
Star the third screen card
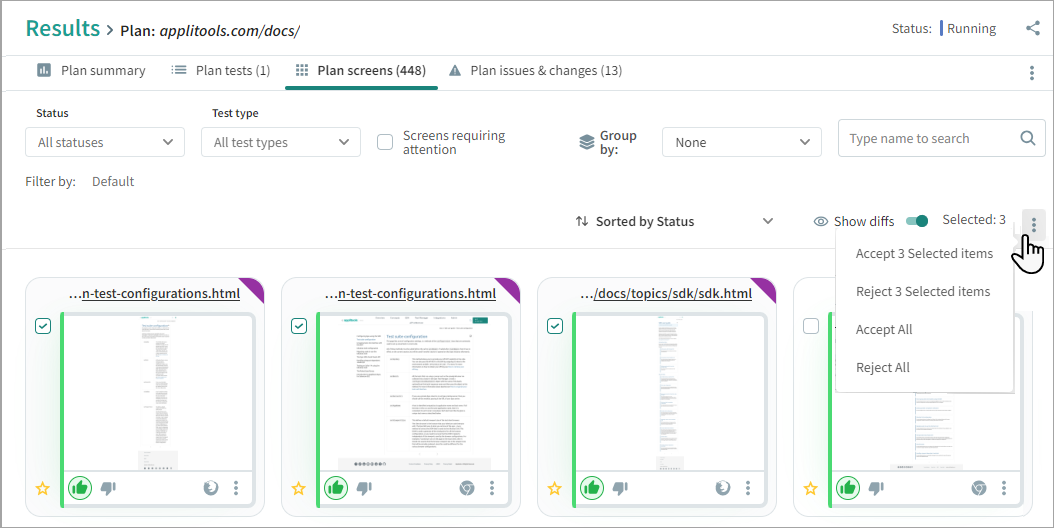[x=555, y=489]
